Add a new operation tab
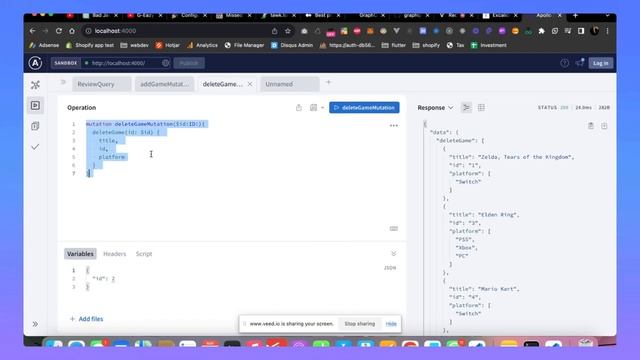The width and height of the screenshot is (640, 360). [x=329, y=82]
